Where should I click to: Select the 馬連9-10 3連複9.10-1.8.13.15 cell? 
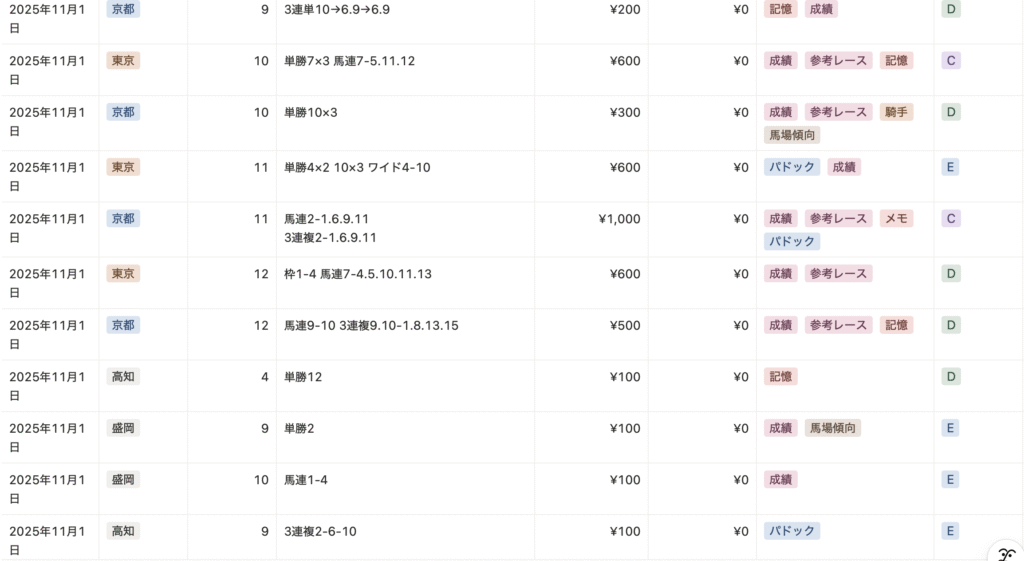tap(371, 325)
